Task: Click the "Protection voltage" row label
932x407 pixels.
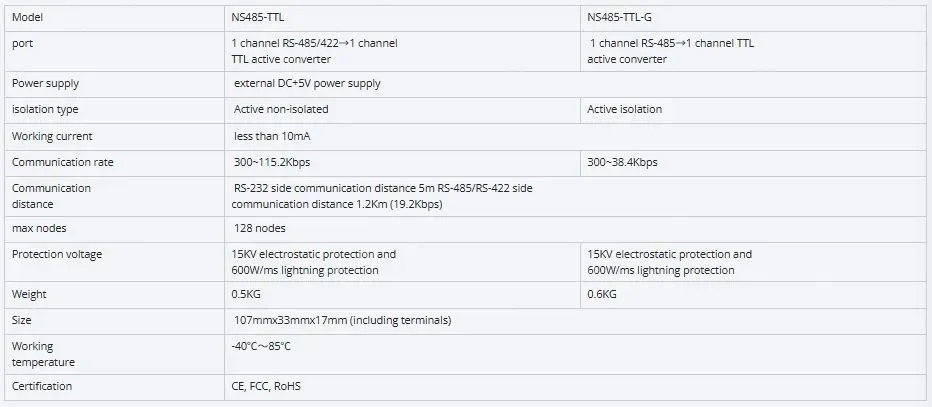Action: coord(57,254)
